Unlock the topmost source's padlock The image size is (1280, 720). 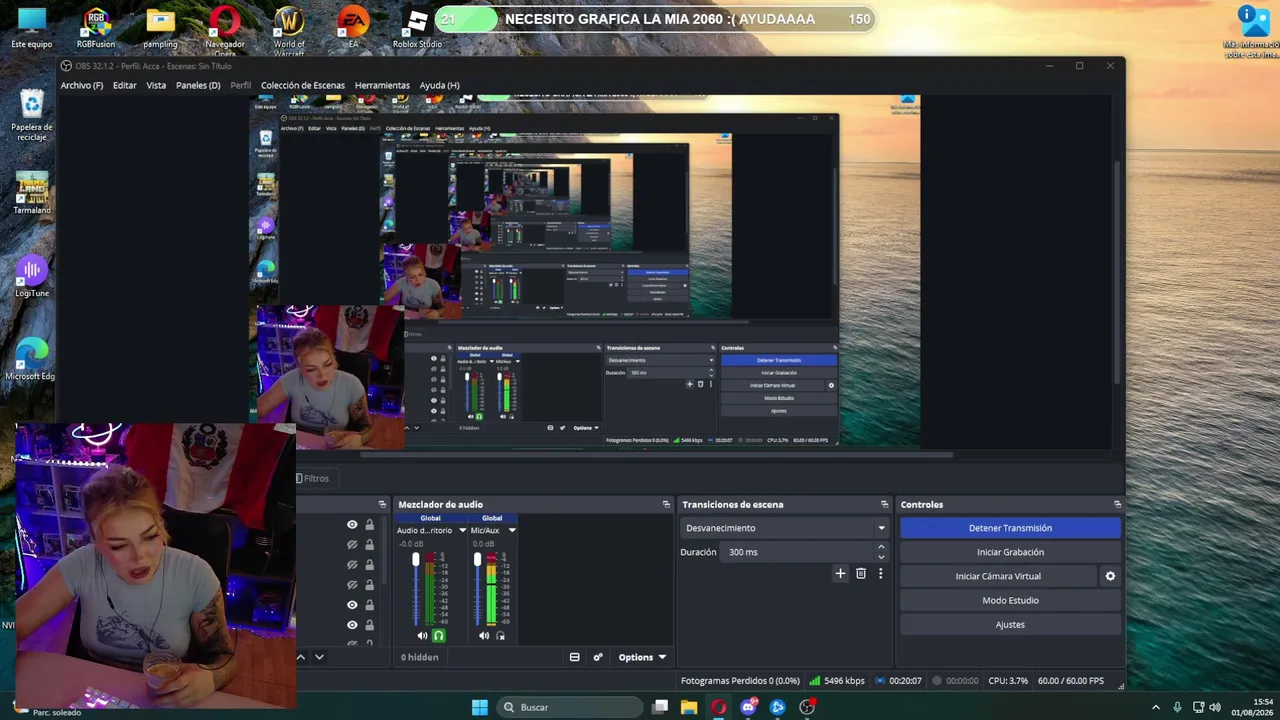click(x=369, y=524)
